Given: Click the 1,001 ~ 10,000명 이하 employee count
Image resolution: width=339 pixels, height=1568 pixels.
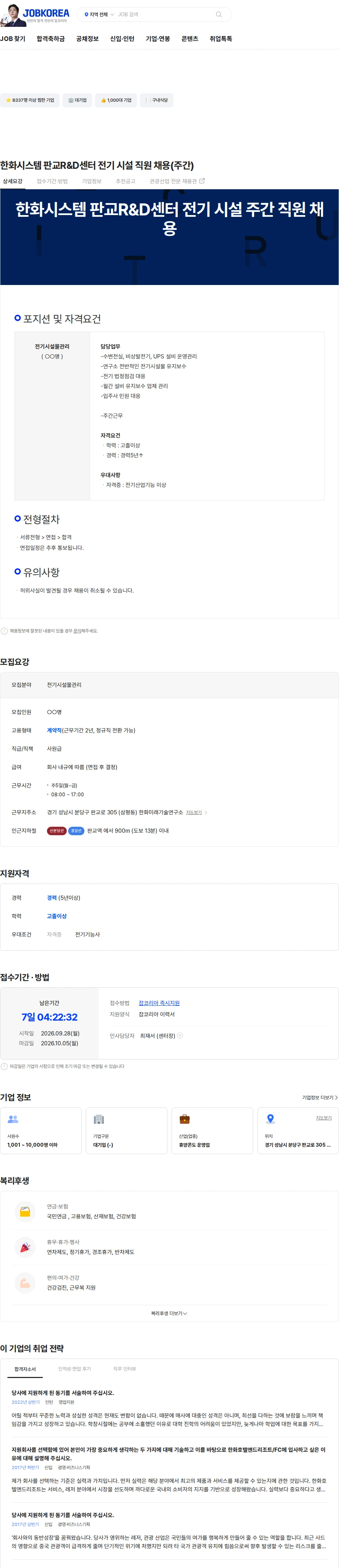Looking at the screenshot, I should pyautogui.click(x=32, y=1145).
